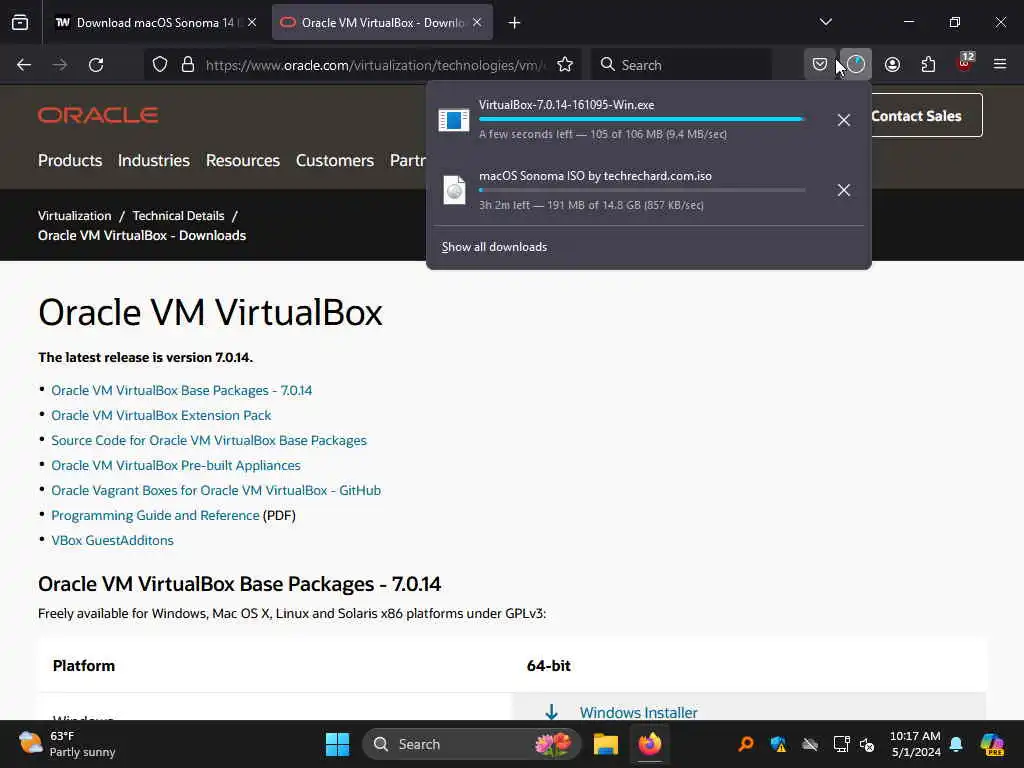Open a new tab with plus

point(515,23)
